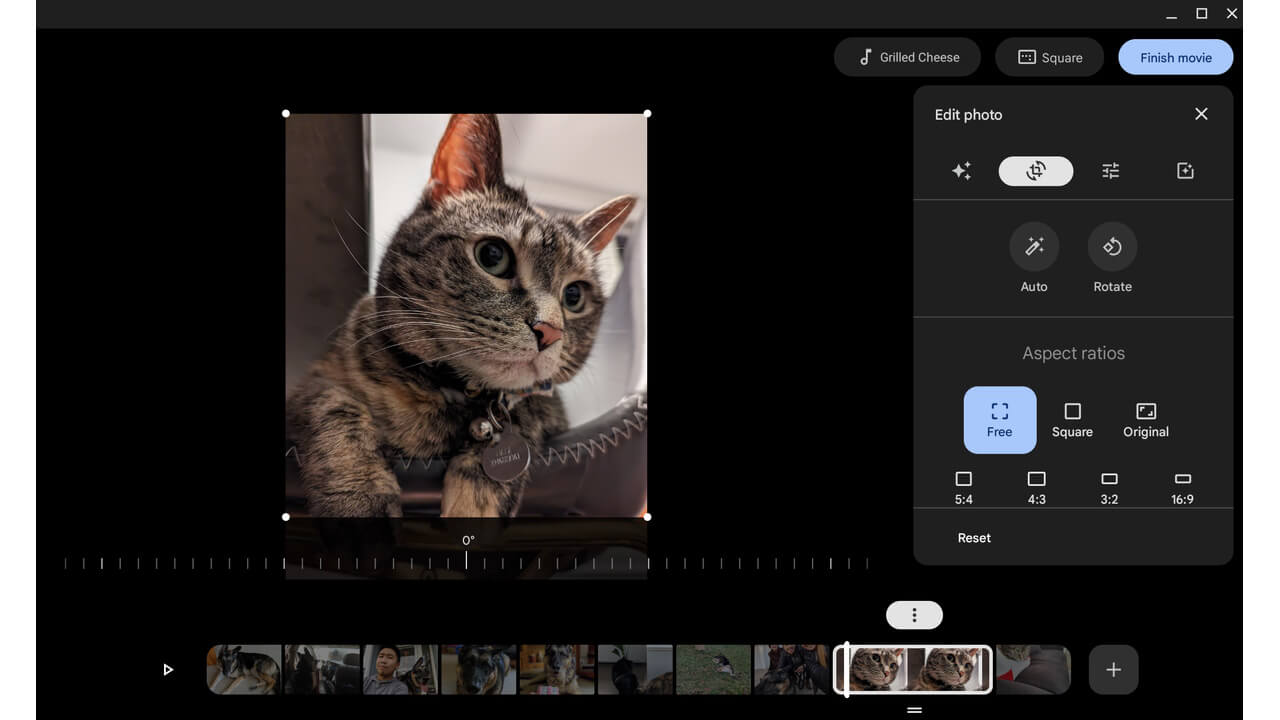Rotate the photo with the Rotate icon
This screenshot has width=1280, height=720.
tap(1112, 247)
